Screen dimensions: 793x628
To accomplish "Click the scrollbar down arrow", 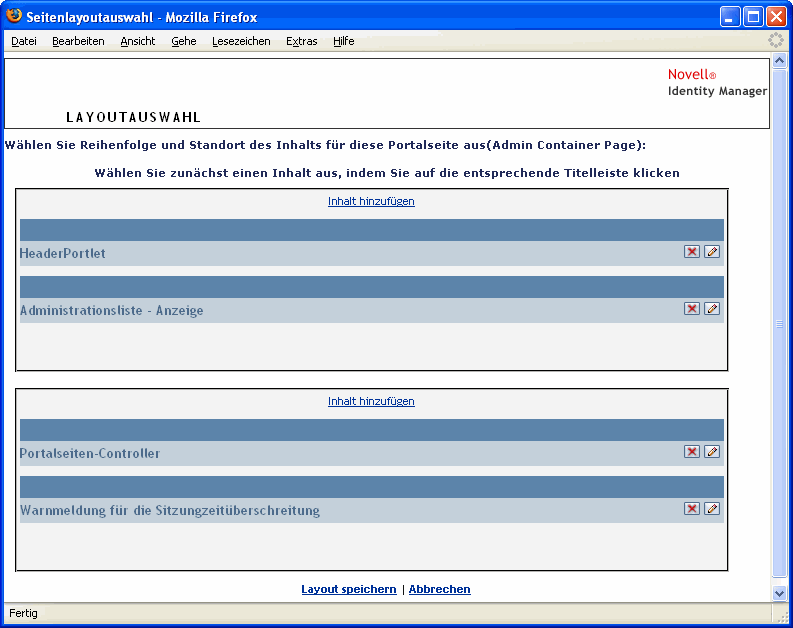I will (x=779, y=593).
